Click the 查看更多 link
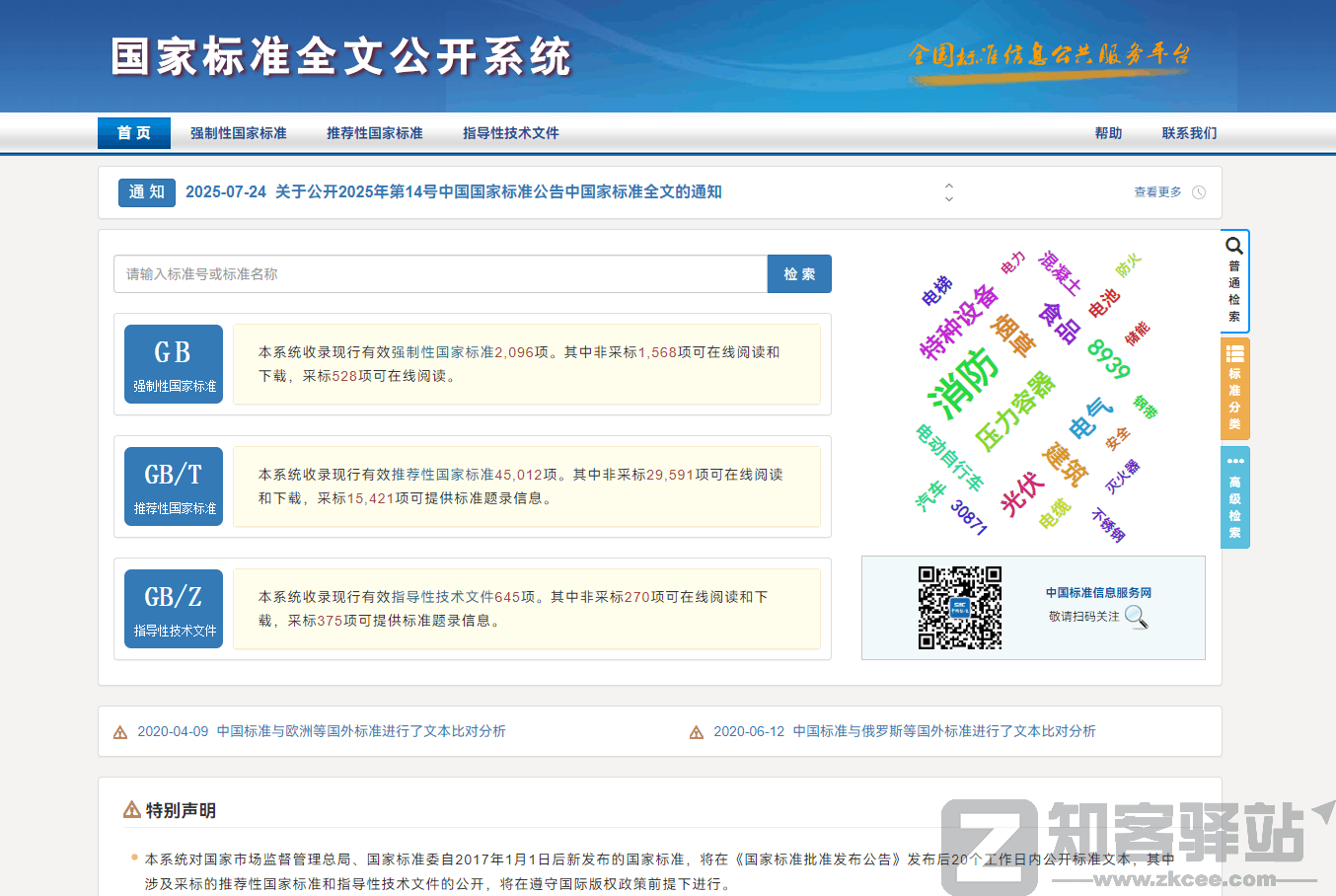 click(1156, 192)
